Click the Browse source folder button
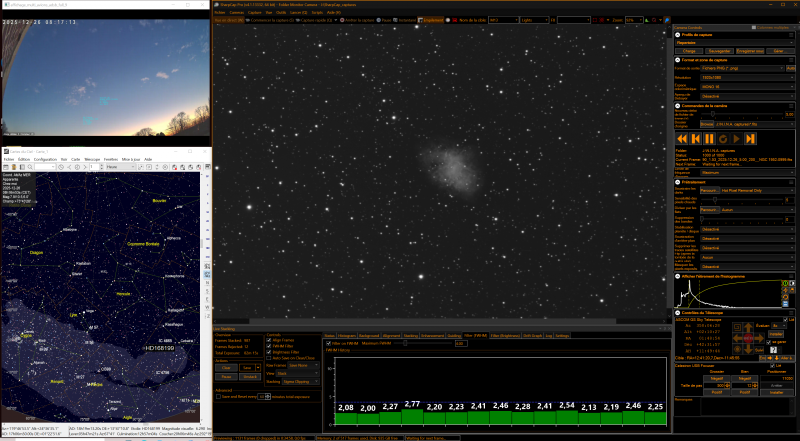800x441 pixels. click(707, 124)
